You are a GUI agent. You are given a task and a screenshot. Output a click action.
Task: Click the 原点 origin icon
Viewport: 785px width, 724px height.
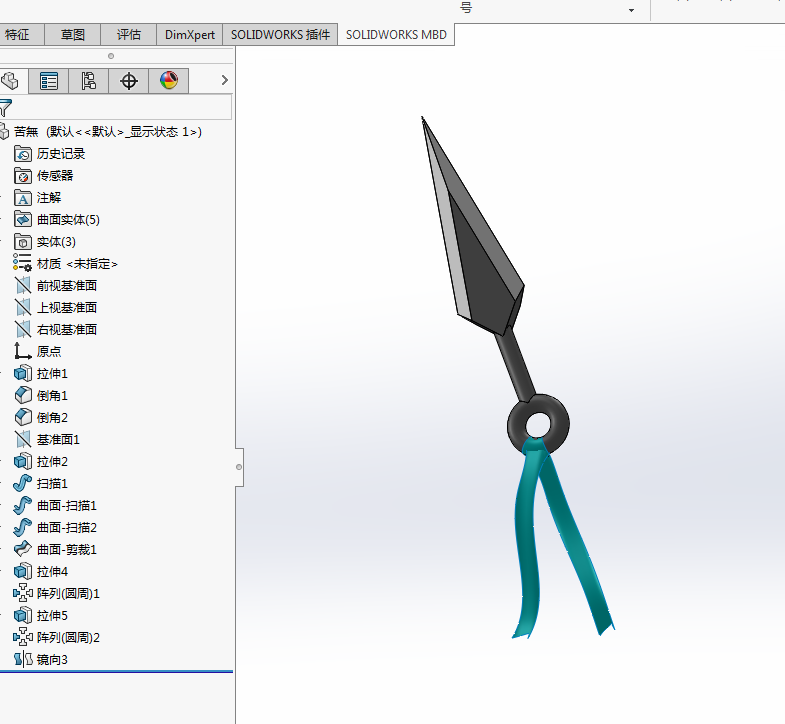(x=23, y=351)
